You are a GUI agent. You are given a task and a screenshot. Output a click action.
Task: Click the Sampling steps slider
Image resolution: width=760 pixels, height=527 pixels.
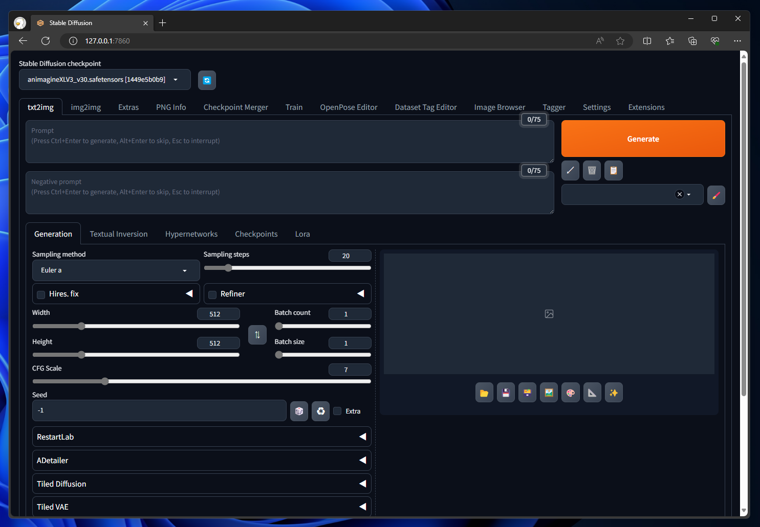pyautogui.click(x=287, y=268)
